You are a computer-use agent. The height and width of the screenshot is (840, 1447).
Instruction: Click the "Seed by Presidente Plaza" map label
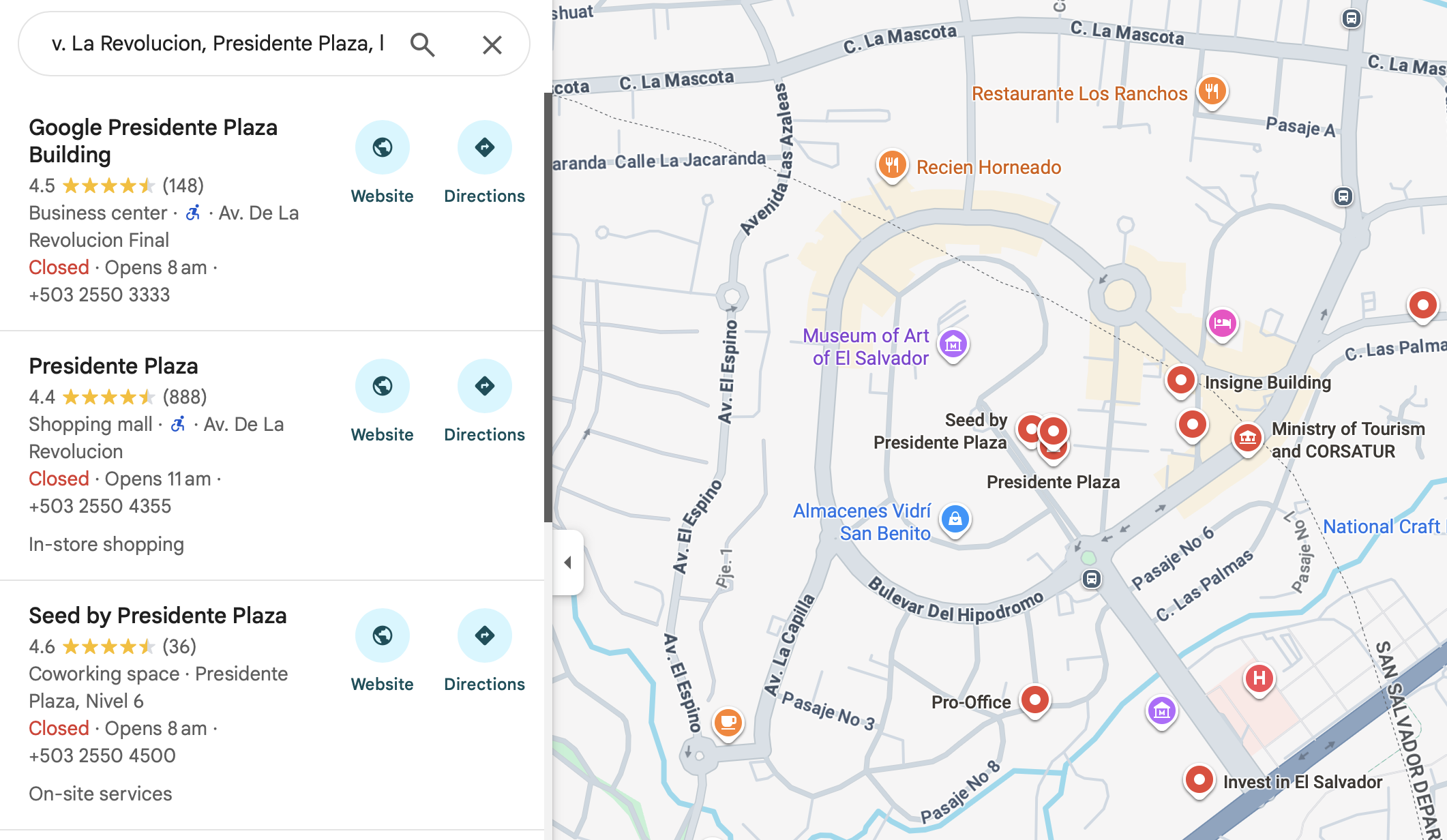[940, 431]
